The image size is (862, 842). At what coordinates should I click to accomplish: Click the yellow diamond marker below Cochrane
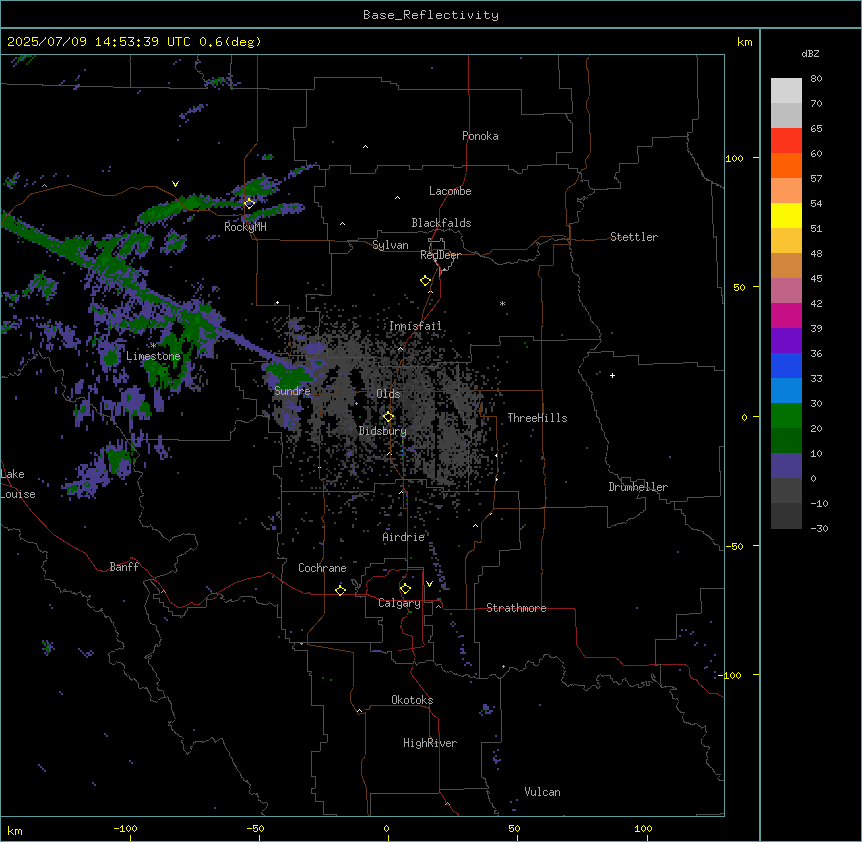pos(340,590)
